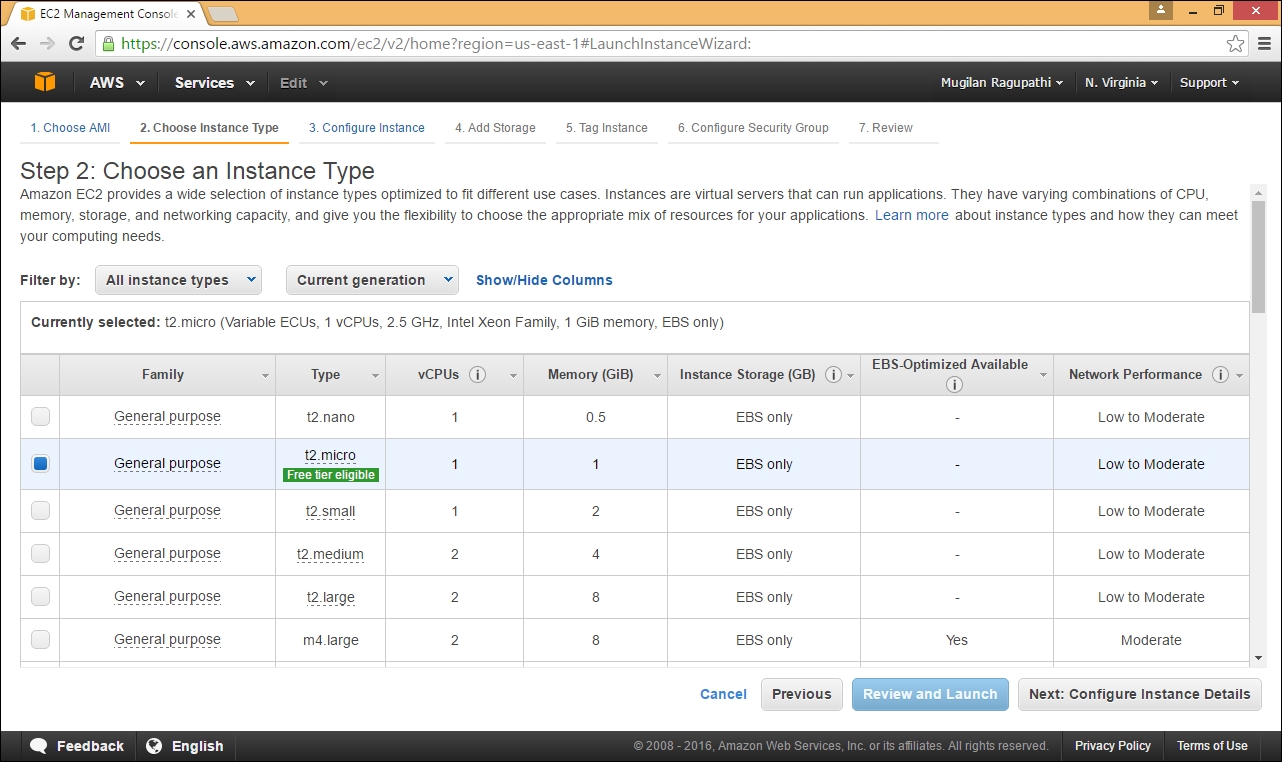Open Memory (GiB) column dropdown arrow
Viewport: 1282px width, 762px height.
coord(658,376)
